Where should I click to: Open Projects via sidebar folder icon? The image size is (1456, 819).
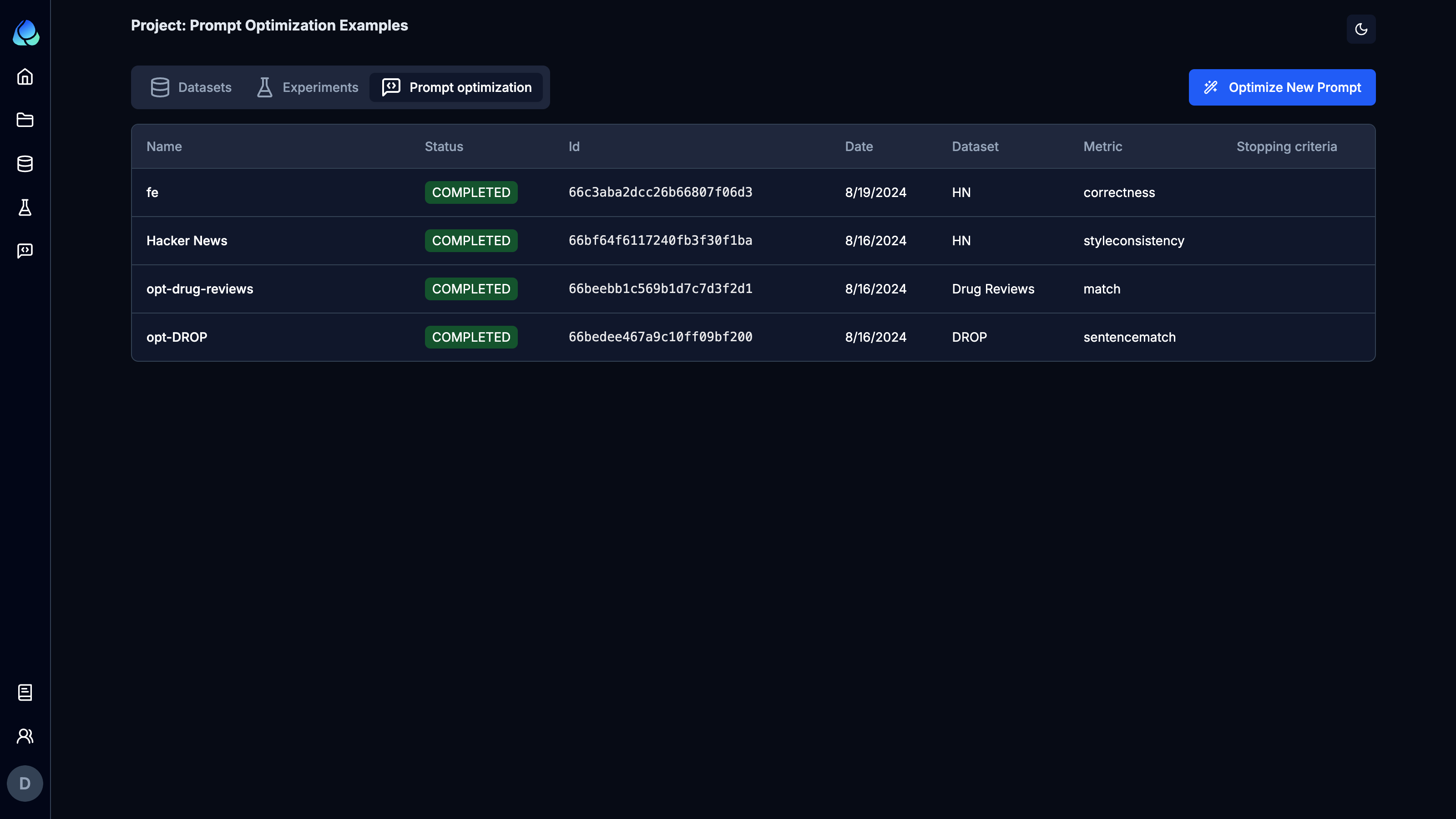tap(25, 120)
